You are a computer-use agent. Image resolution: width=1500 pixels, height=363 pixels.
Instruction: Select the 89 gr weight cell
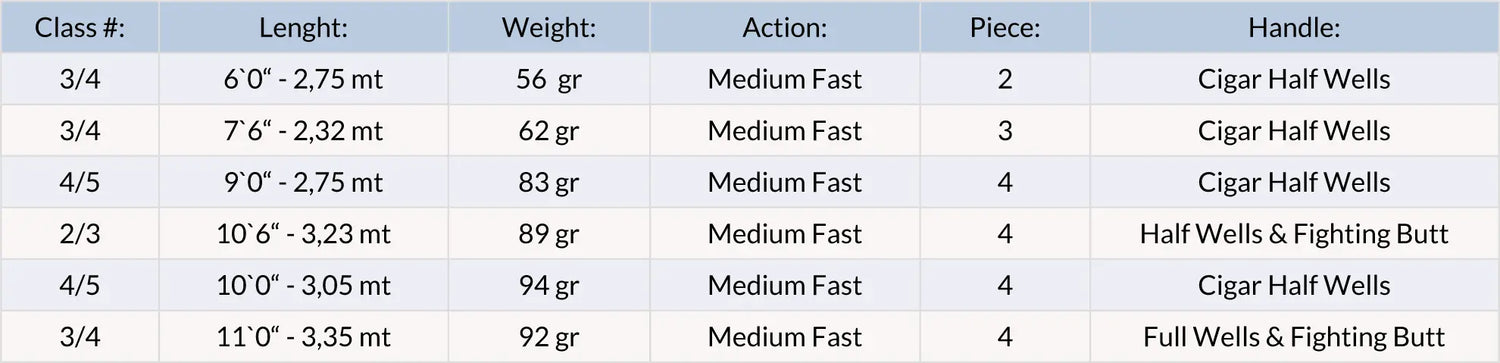pos(549,234)
